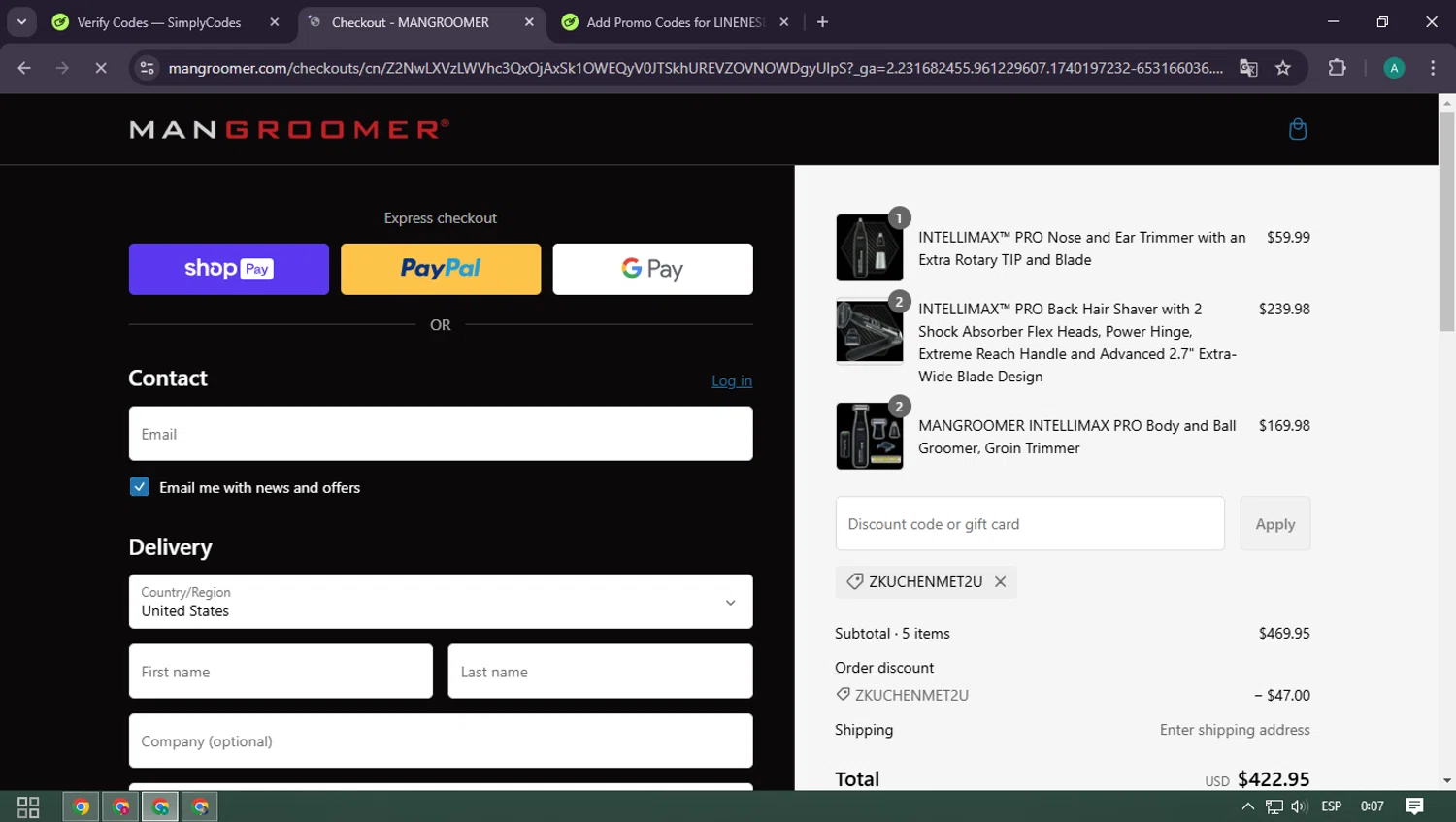The width and height of the screenshot is (1456, 822).
Task: Focus the First name field
Action: [x=281, y=672]
